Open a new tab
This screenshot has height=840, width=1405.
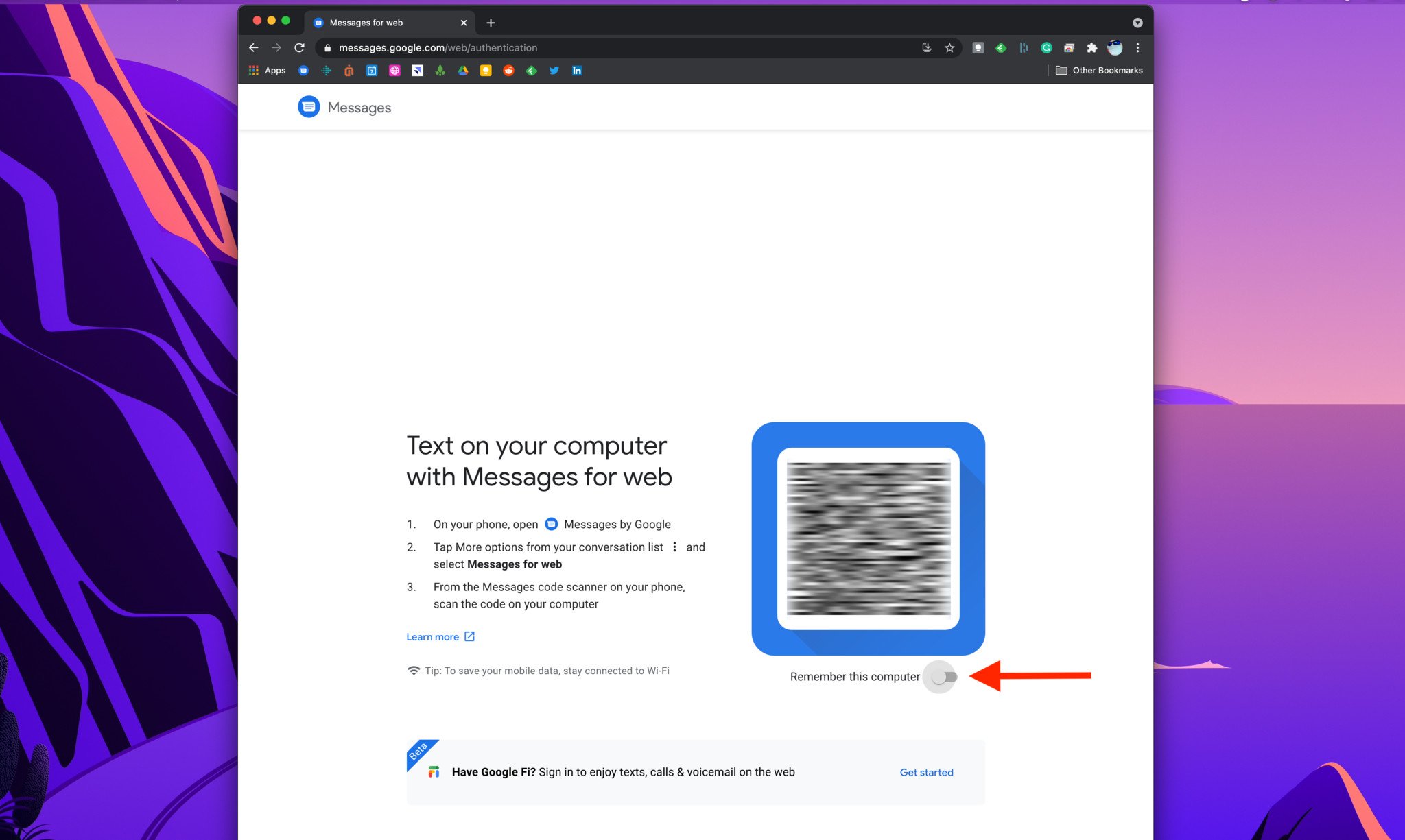coord(491,23)
